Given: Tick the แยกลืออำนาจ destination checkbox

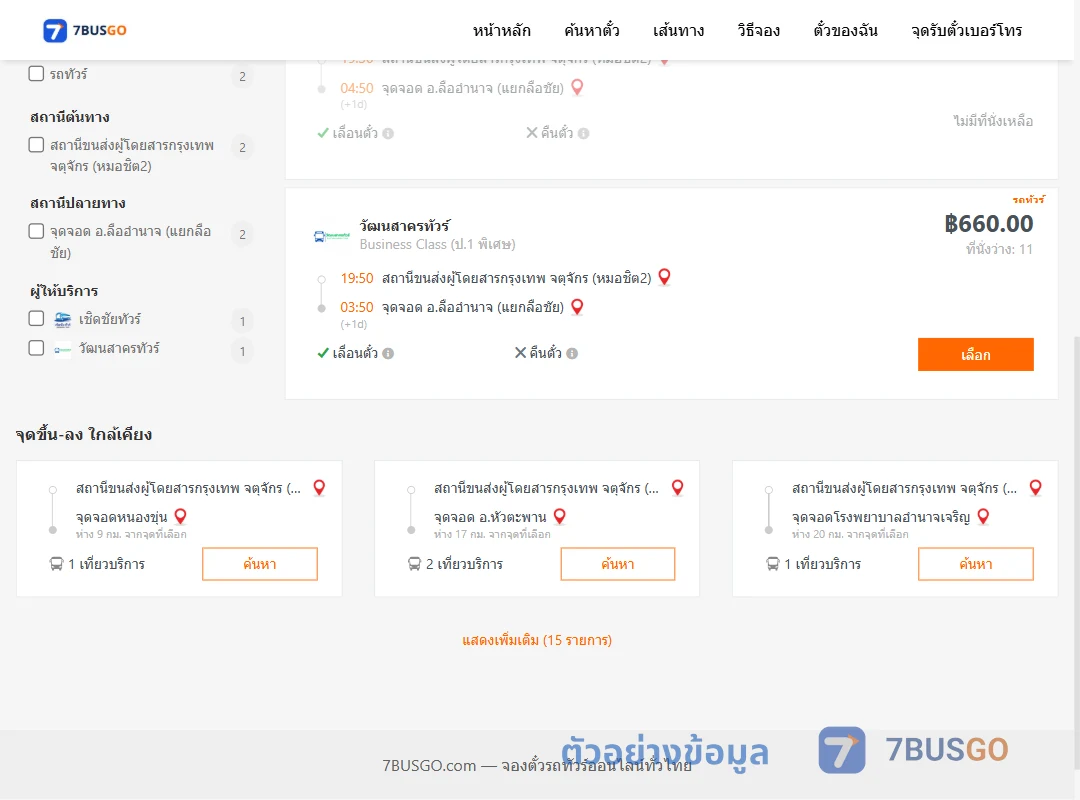Looking at the screenshot, I should [37, 231].
